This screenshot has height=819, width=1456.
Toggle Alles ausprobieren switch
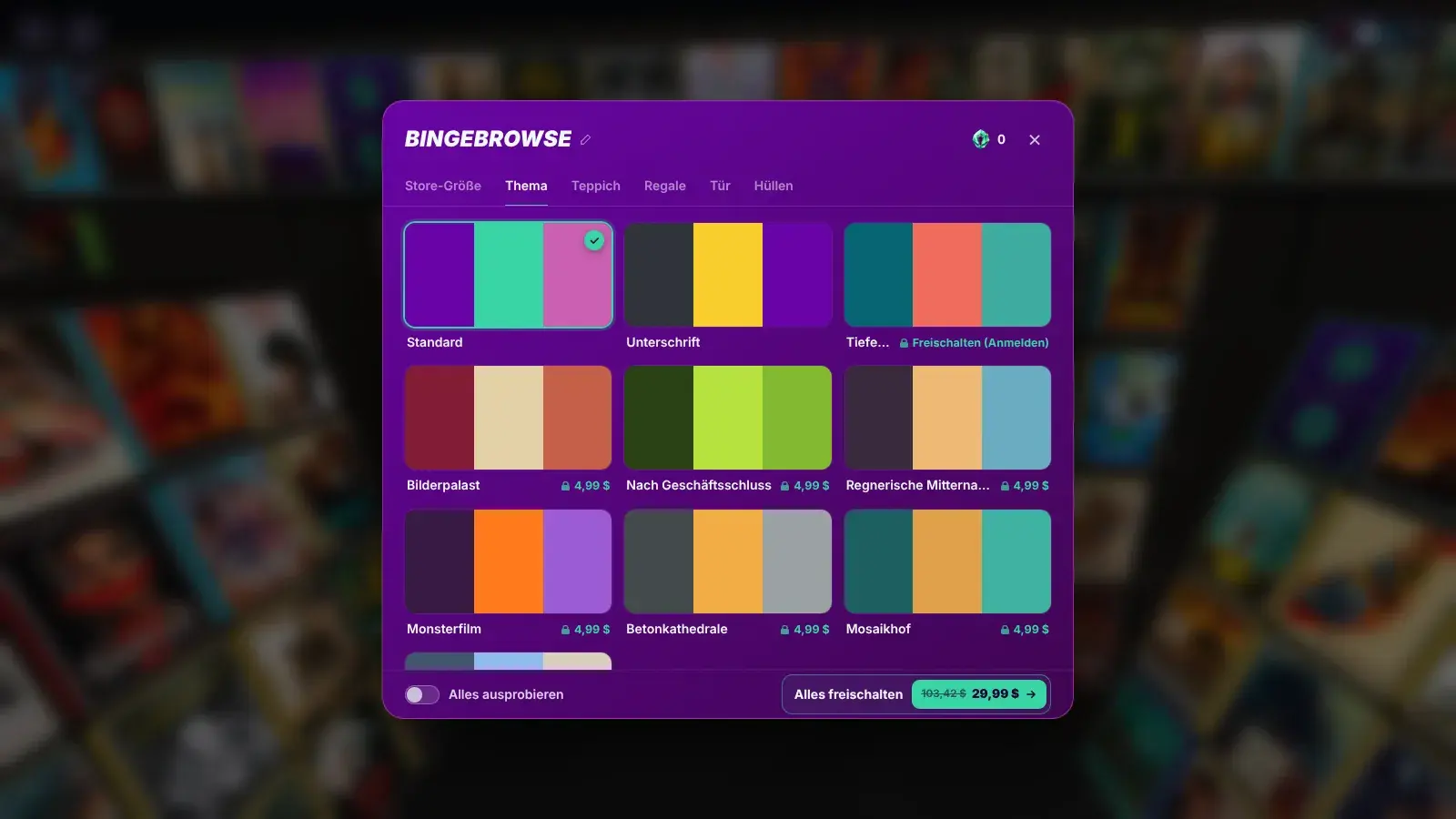coord(422,694)
